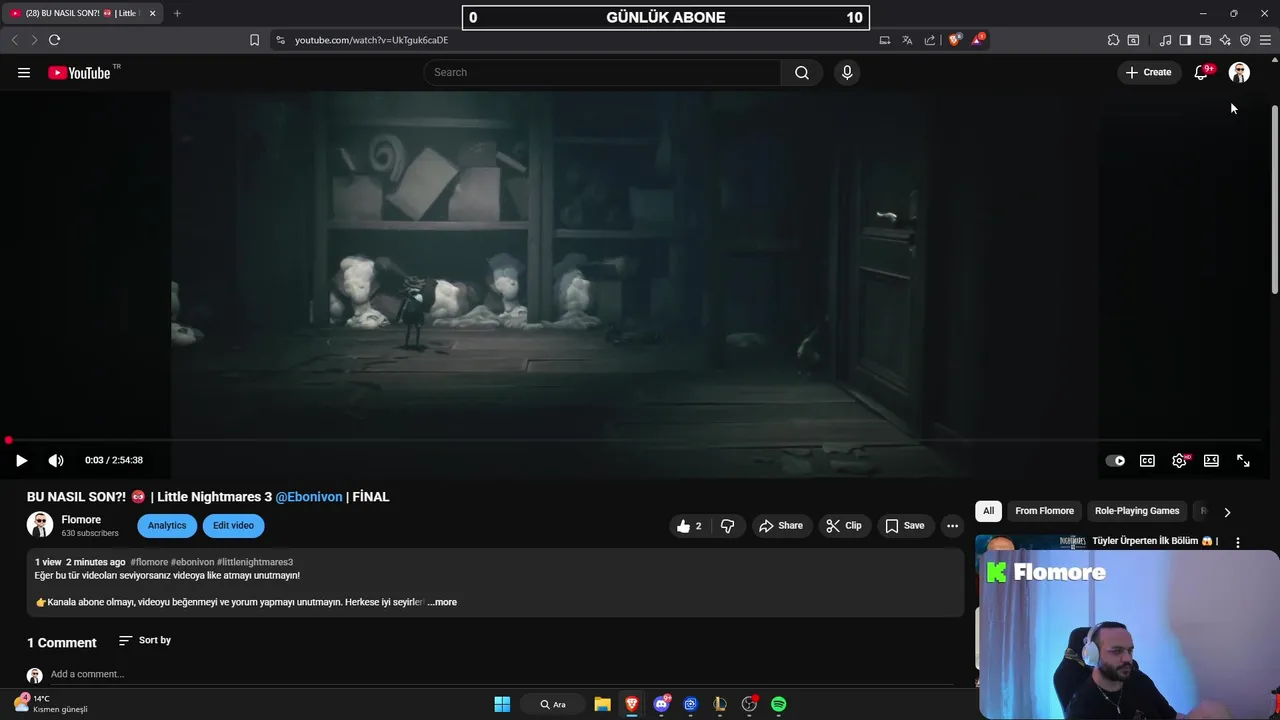Click the Add a comment field

500,674
